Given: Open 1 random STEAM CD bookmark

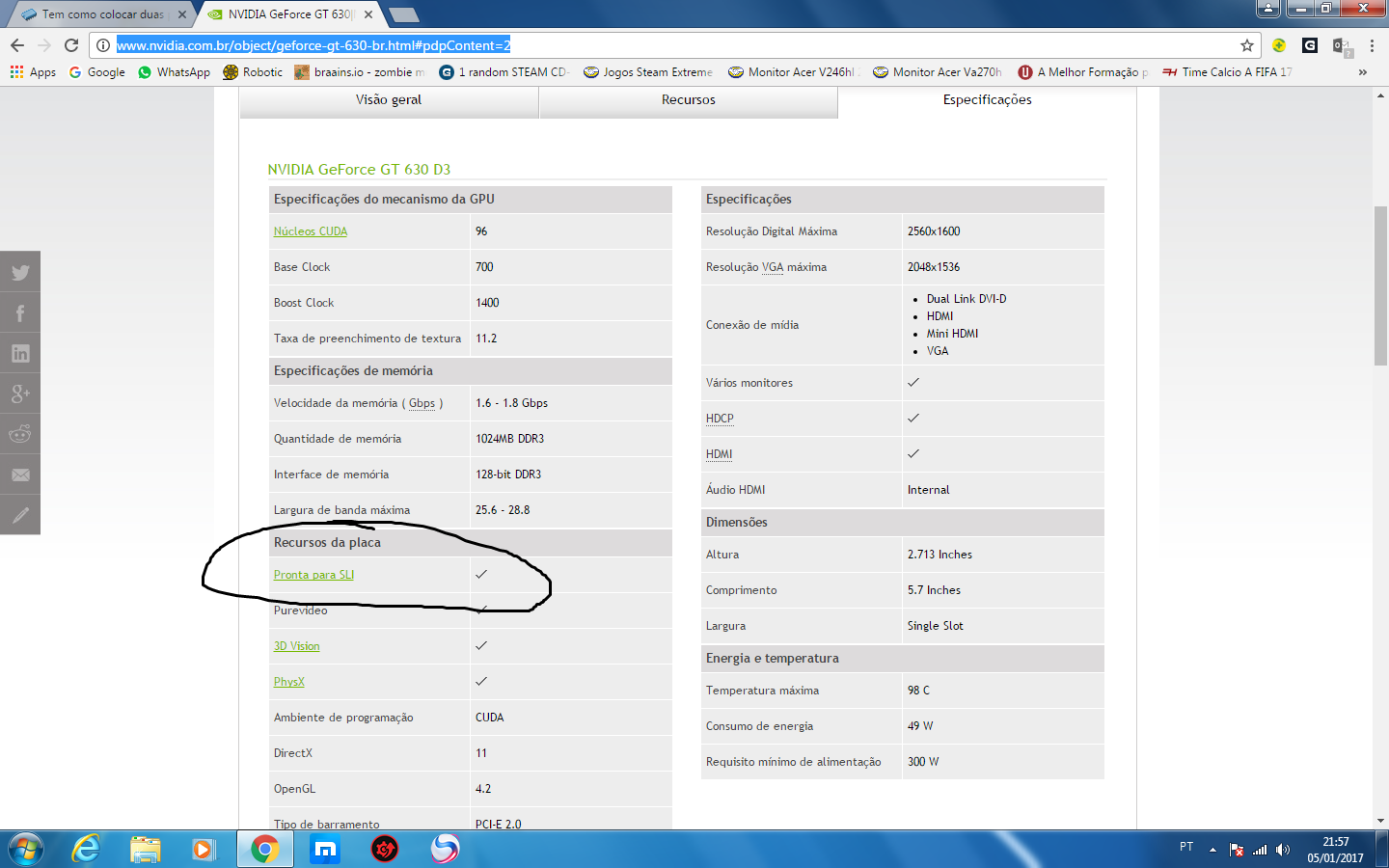Looking at the screenshot, I should 504,72.
